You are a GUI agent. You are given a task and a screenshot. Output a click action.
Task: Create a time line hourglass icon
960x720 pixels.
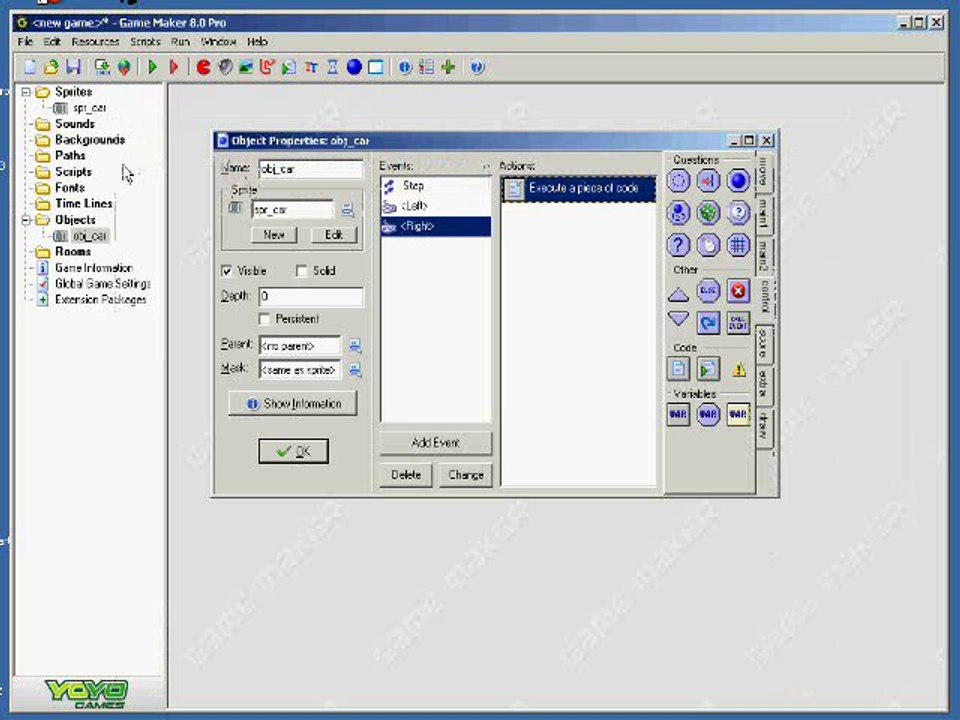tap(332, 67)
